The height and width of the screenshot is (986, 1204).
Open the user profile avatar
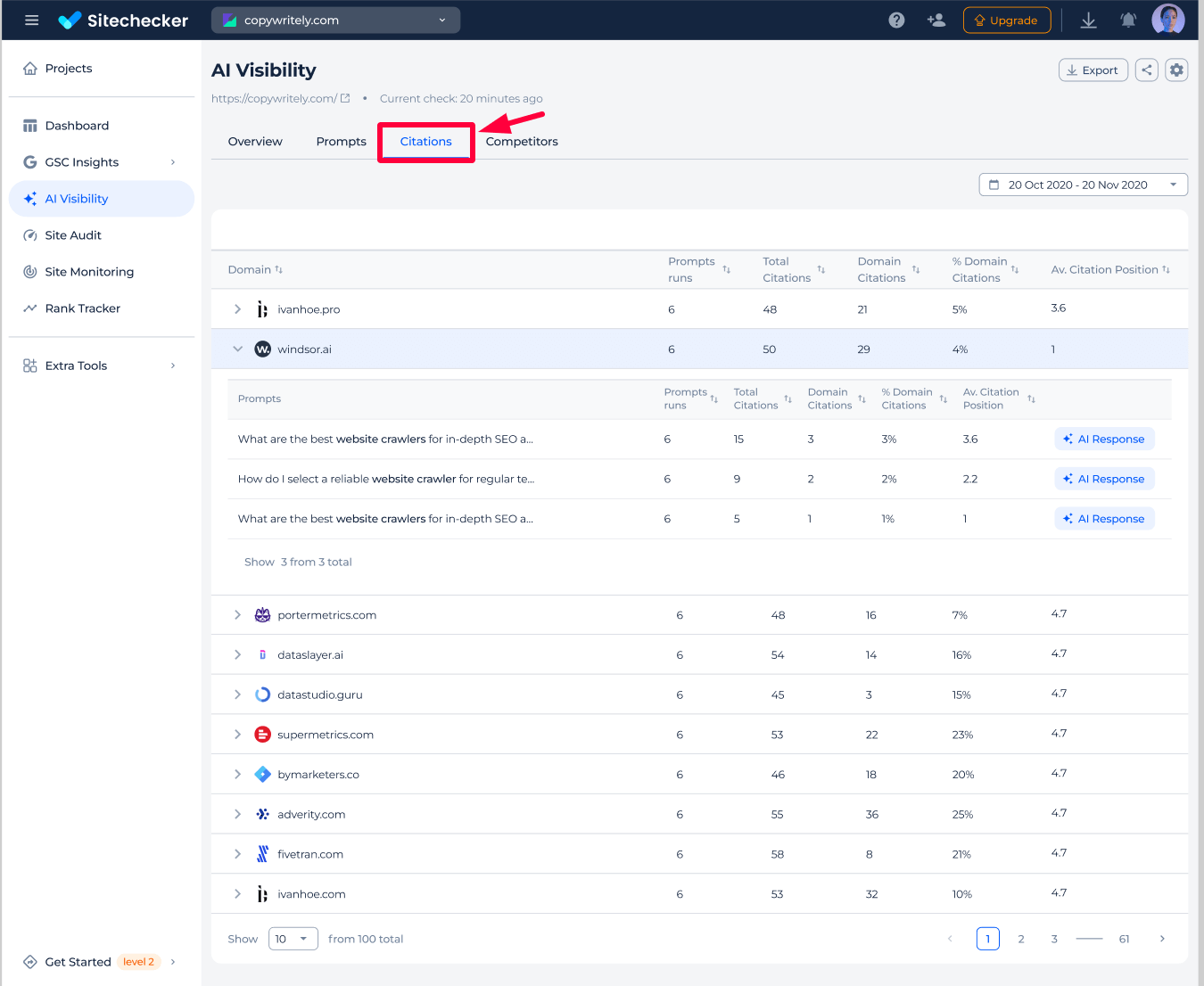point(1167,21)
